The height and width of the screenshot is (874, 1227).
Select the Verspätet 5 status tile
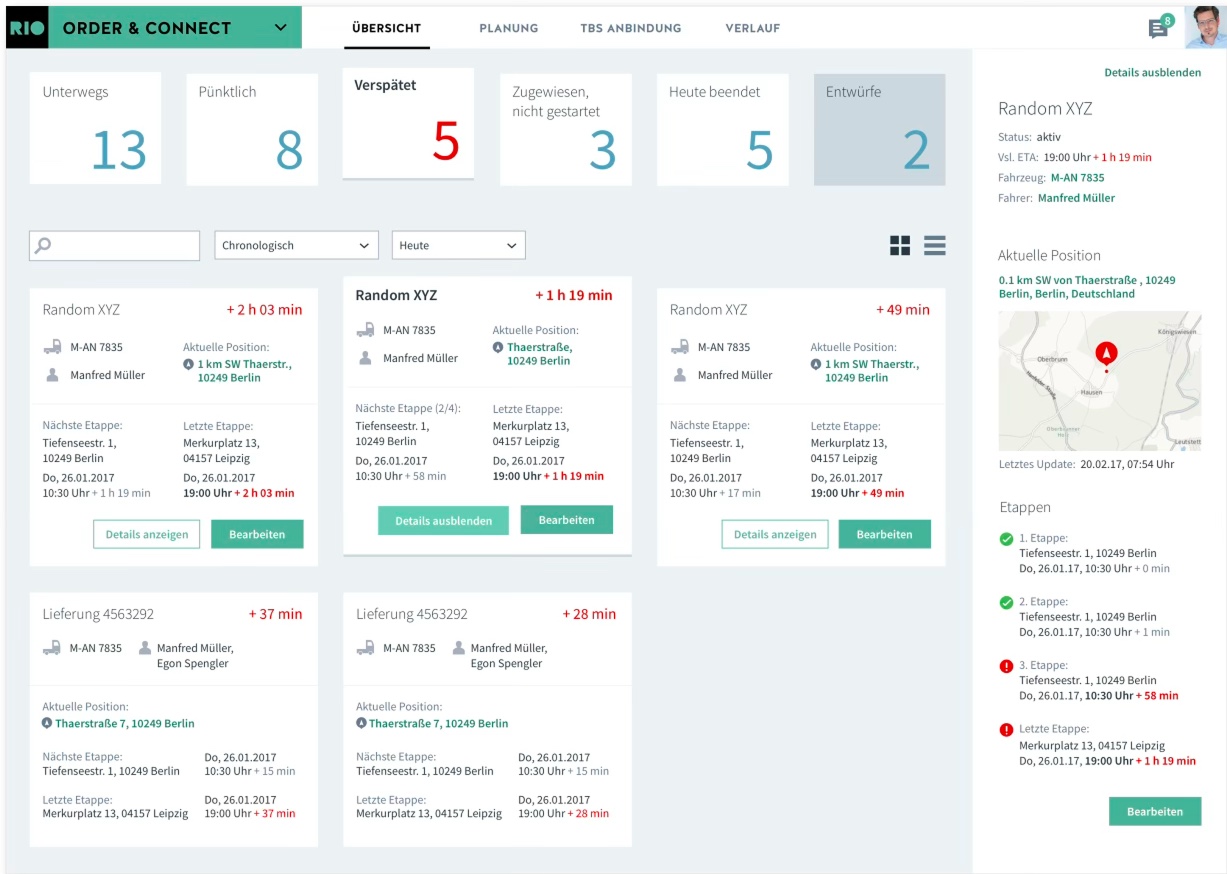point(408,123)
